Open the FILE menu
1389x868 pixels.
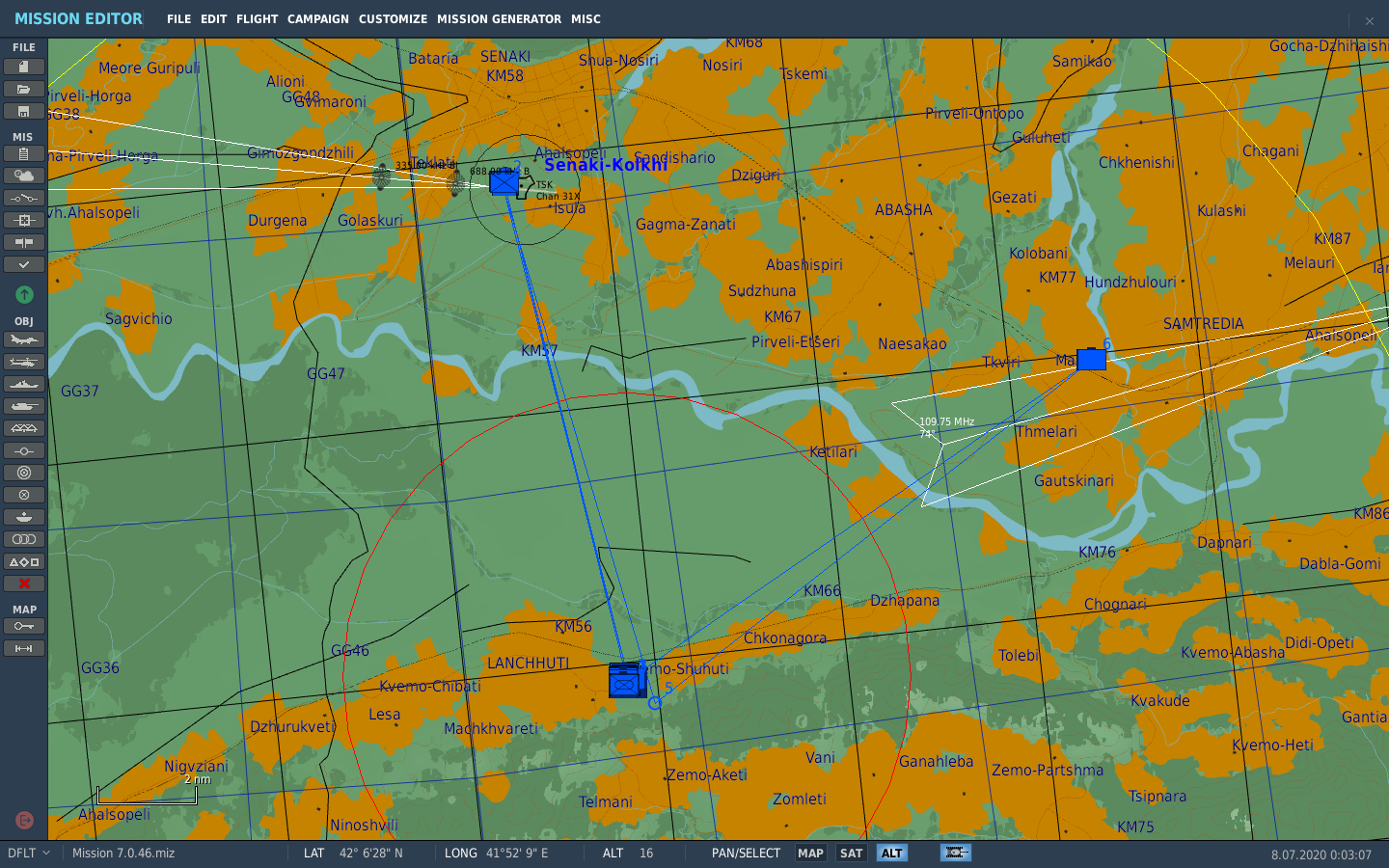click(x=178, y=19)
